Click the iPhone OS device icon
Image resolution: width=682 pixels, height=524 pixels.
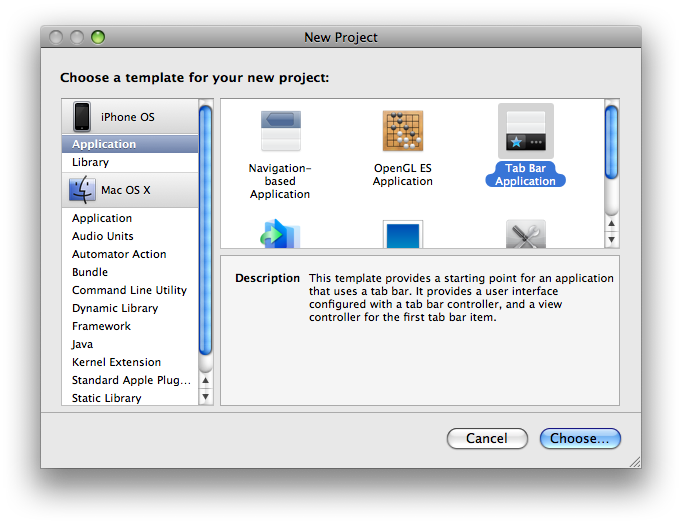point(82,117)
